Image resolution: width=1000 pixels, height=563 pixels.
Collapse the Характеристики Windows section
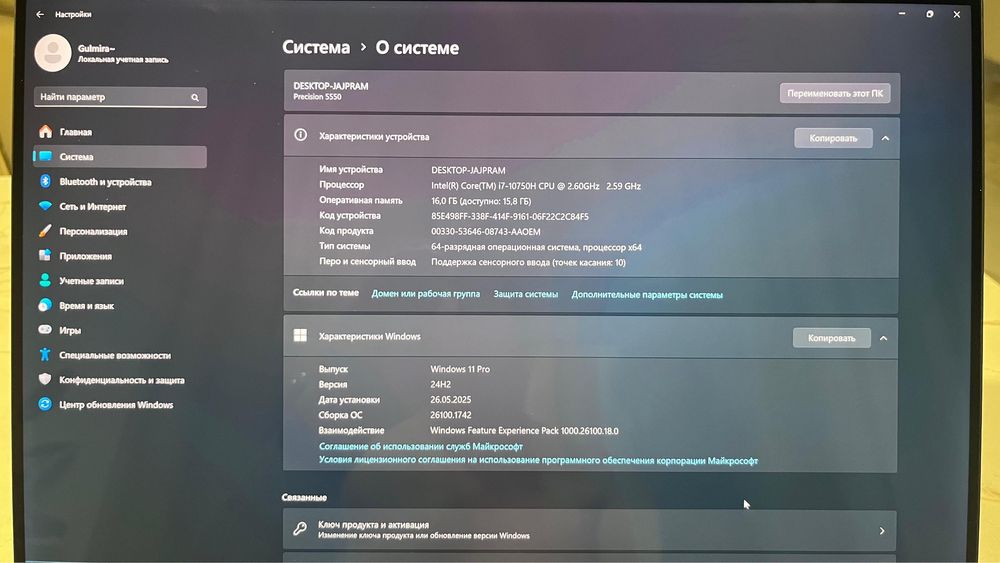click(x=883, y=338)
